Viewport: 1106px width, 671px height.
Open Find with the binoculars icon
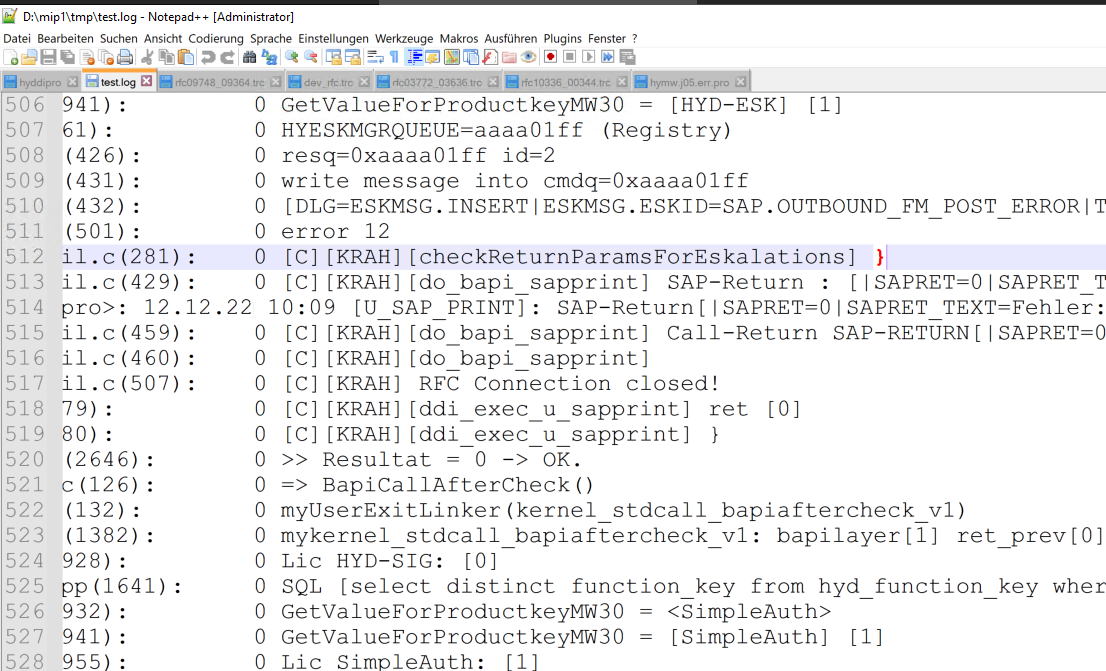tap(250, 57)
